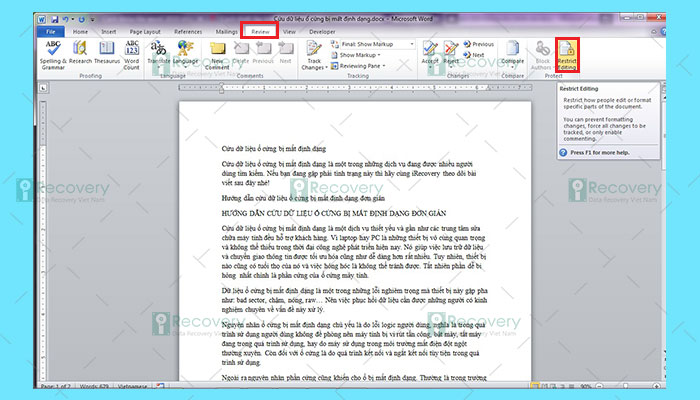Open the proofing Language menu
Screen dimensions: 700x400
coord(185,52)
